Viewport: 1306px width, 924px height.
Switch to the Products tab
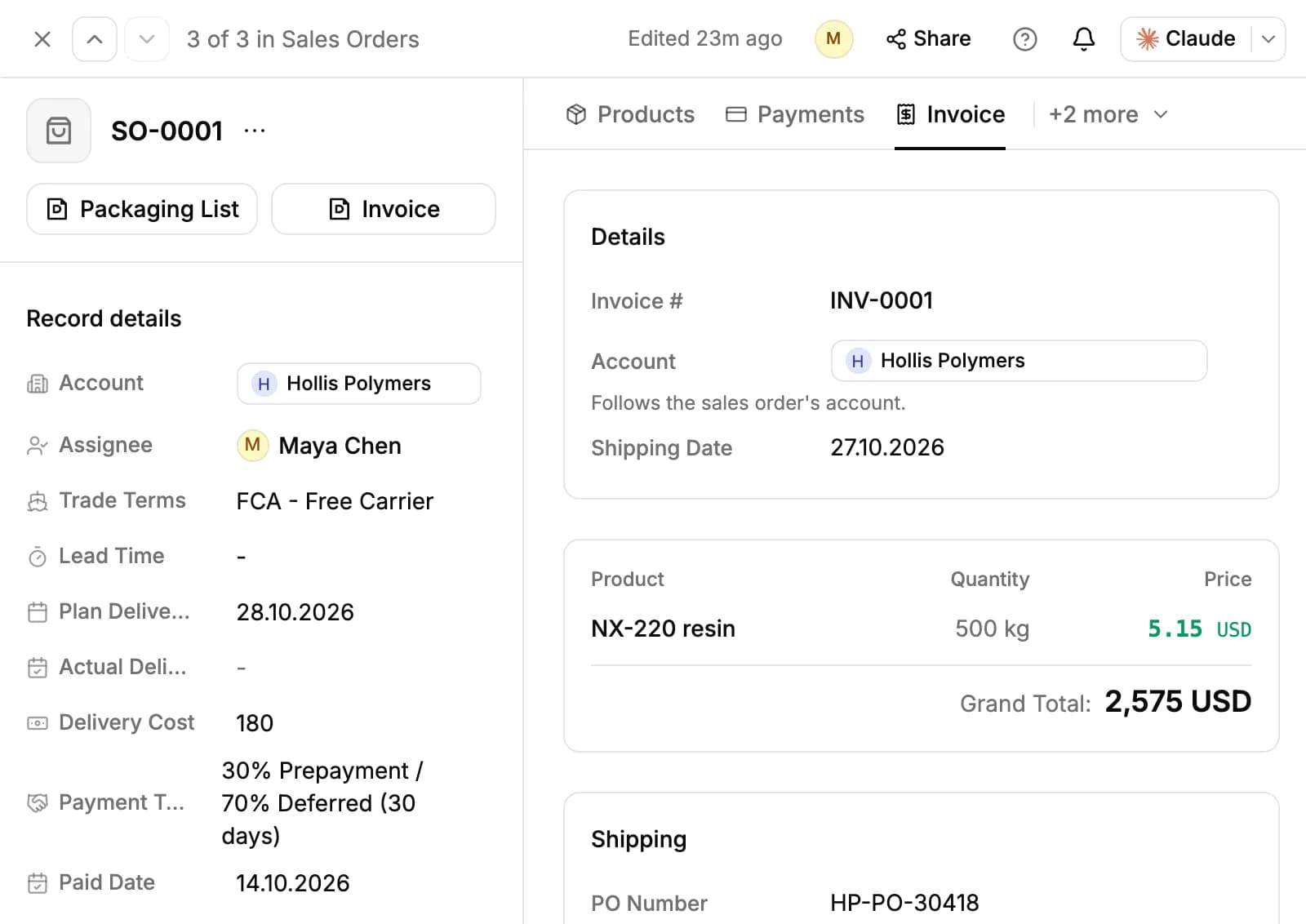tap(630, 114)
